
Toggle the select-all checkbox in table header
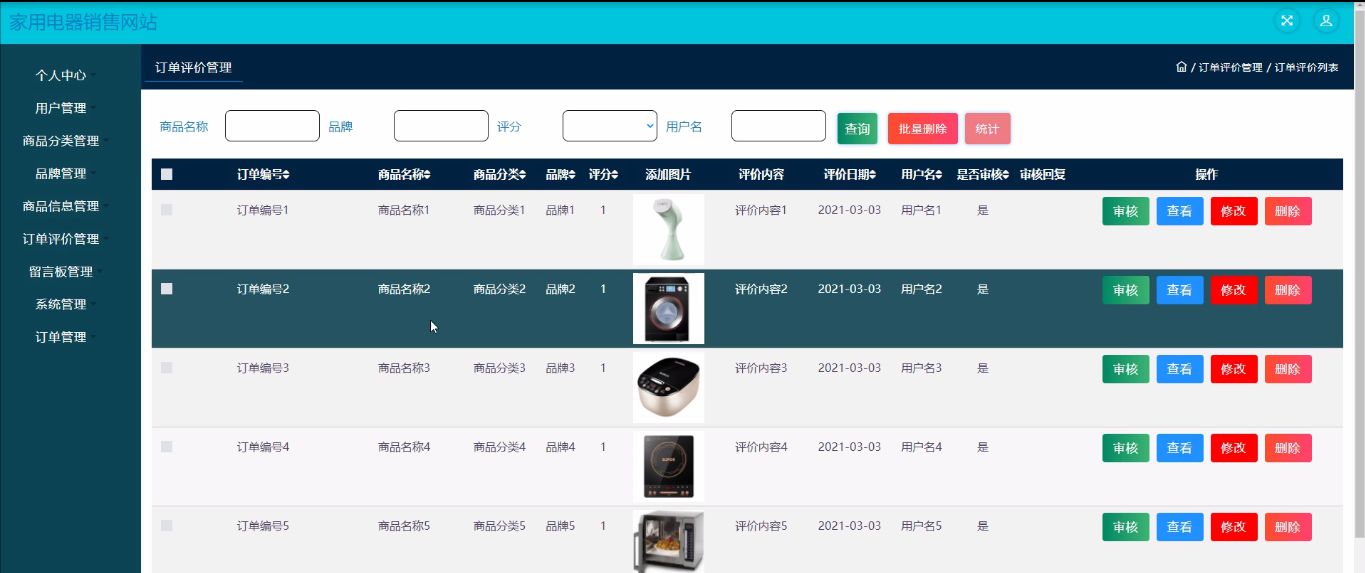167,174
